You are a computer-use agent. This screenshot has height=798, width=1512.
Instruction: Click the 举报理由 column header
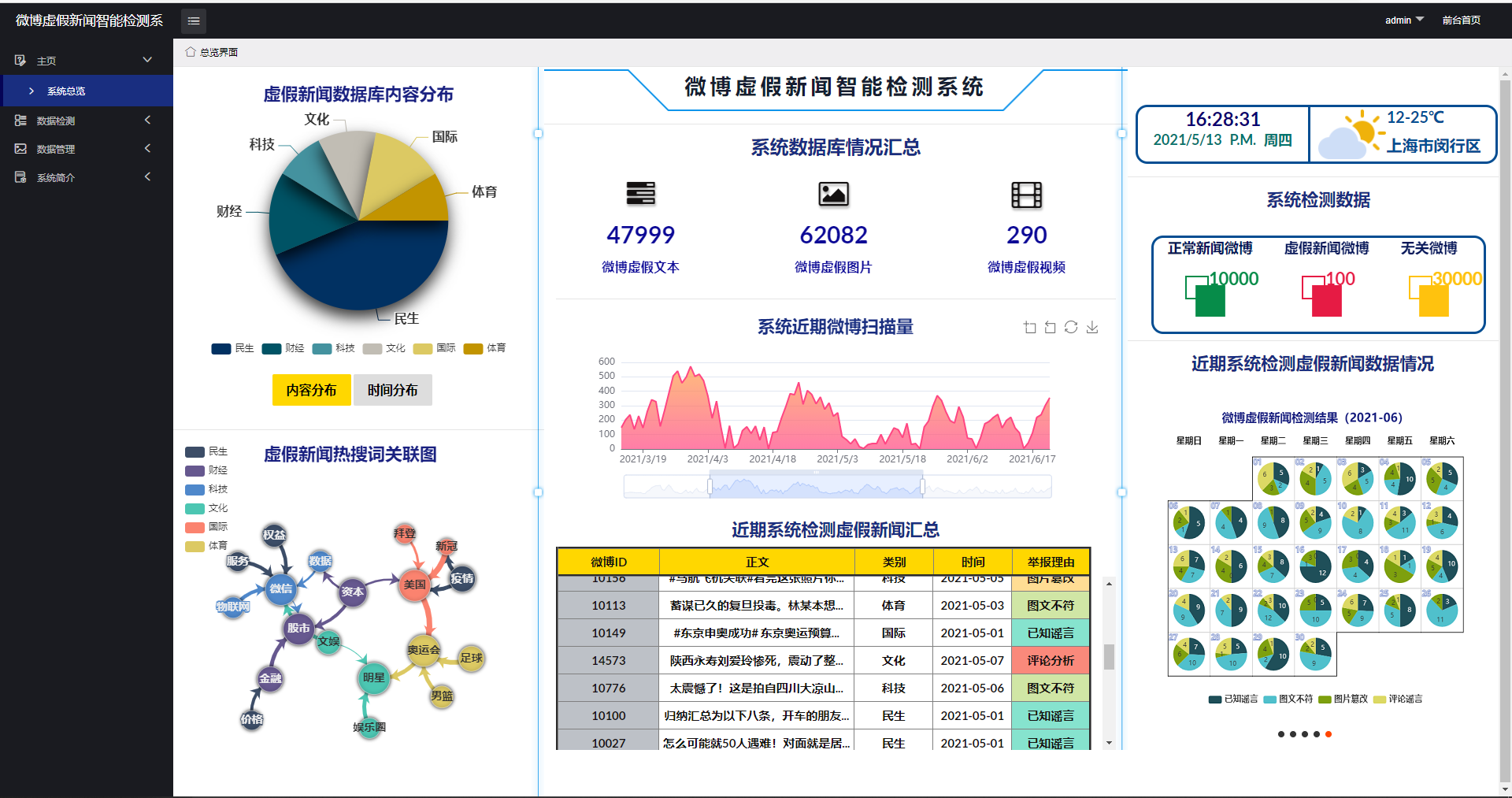pos(1051,562)
